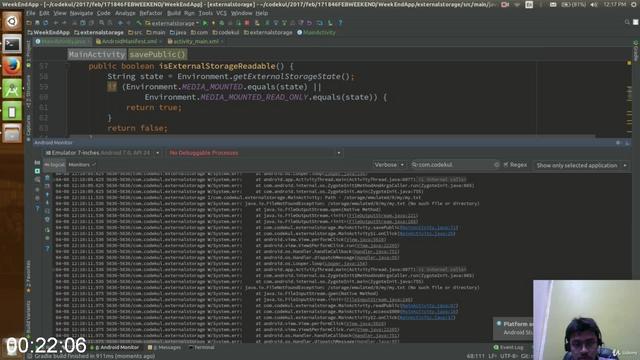Select the Monitors tab

coord(82,165)
